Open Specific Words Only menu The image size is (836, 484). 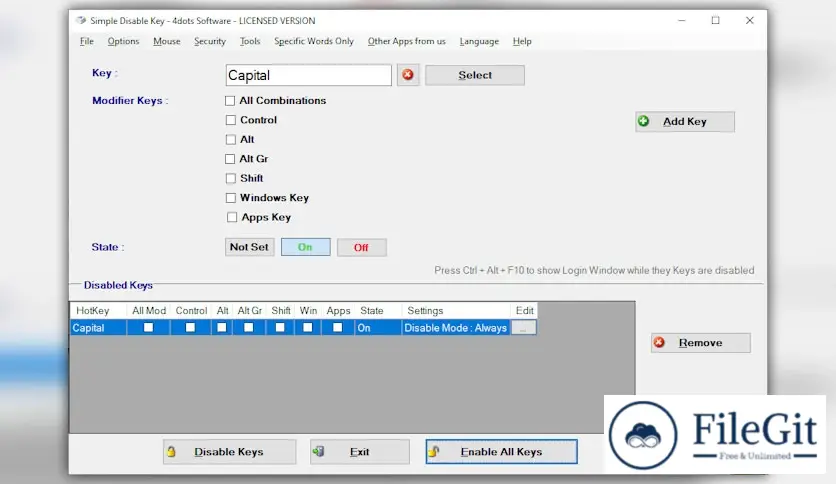tap(314, 41)
